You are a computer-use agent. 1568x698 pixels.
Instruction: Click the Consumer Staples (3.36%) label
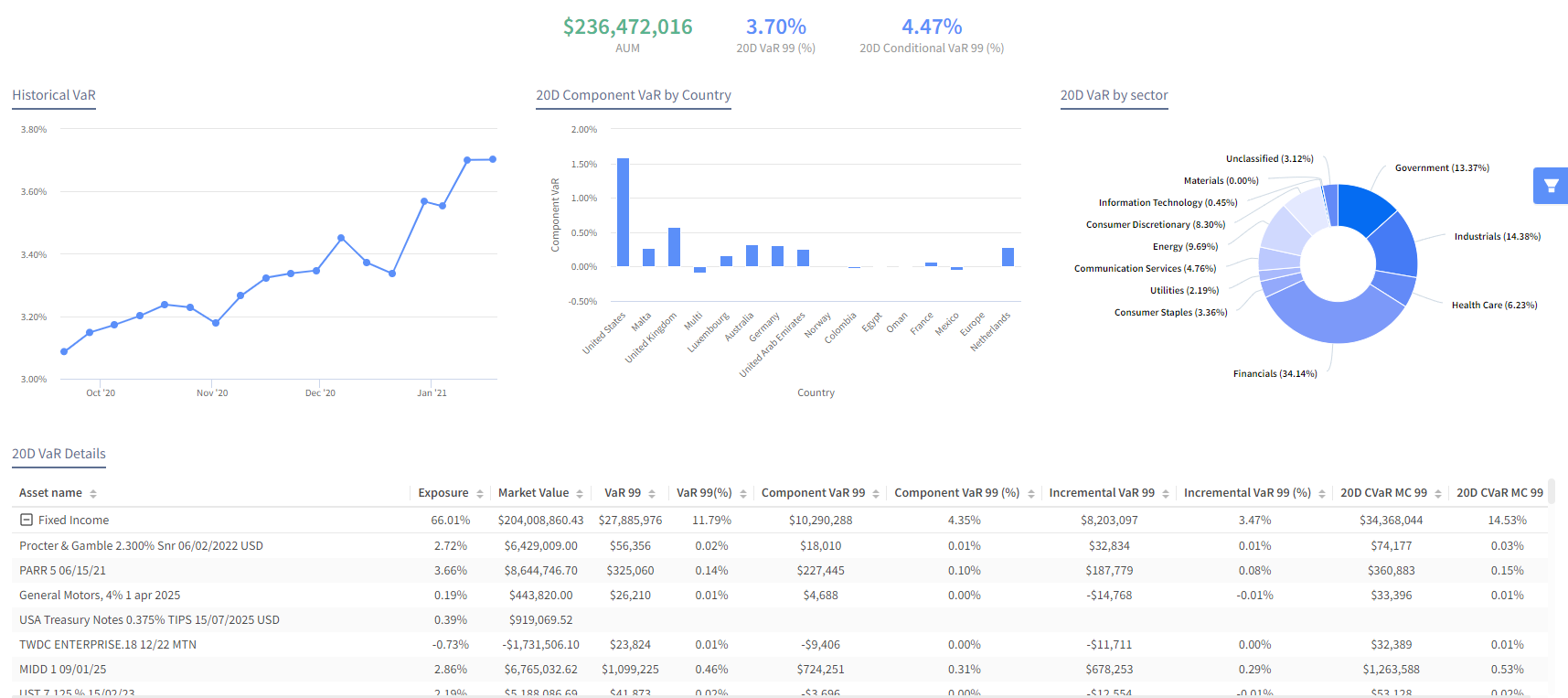pyautogui.click(x=1170, y=312)
